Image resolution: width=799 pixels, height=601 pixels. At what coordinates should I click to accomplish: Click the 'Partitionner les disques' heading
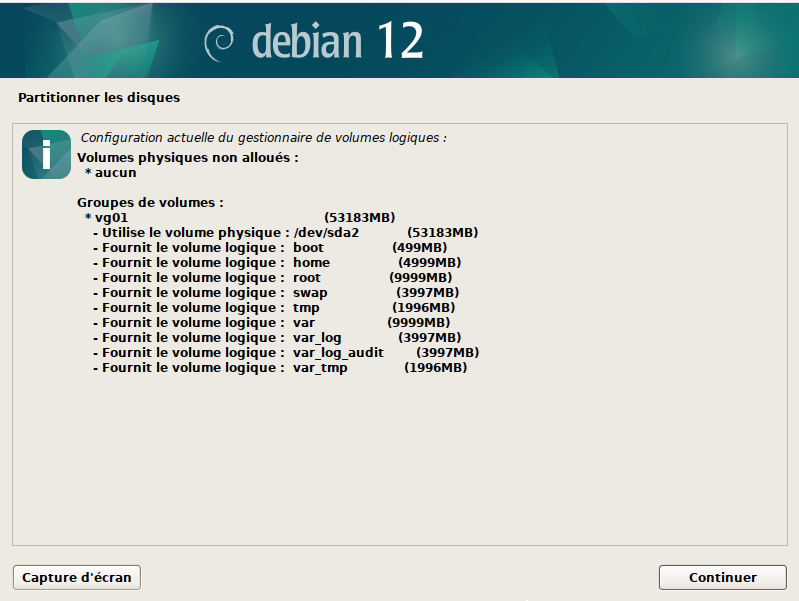99,97
